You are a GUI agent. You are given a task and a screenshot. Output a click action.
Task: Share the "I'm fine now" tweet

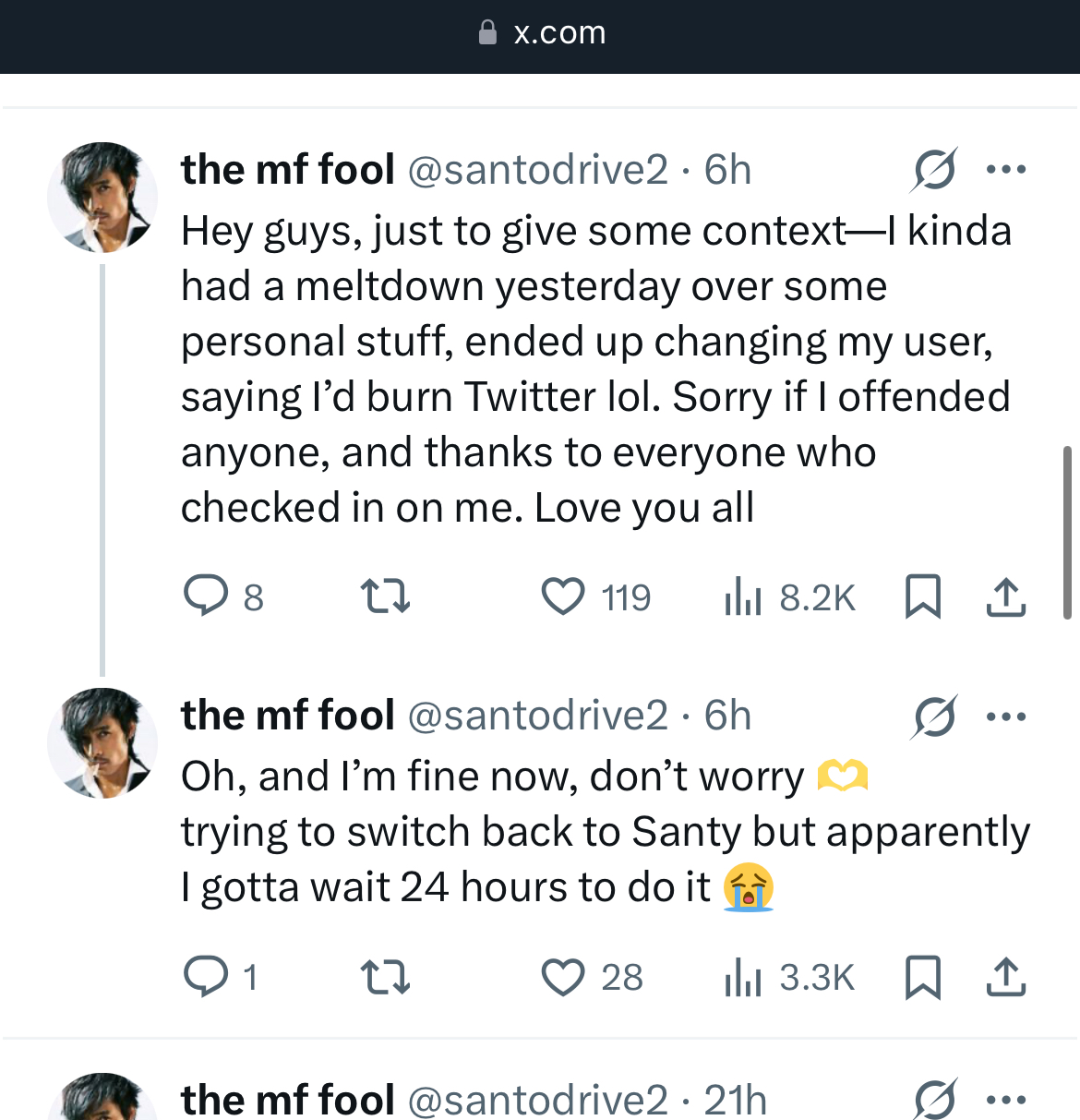point(1006,976)
